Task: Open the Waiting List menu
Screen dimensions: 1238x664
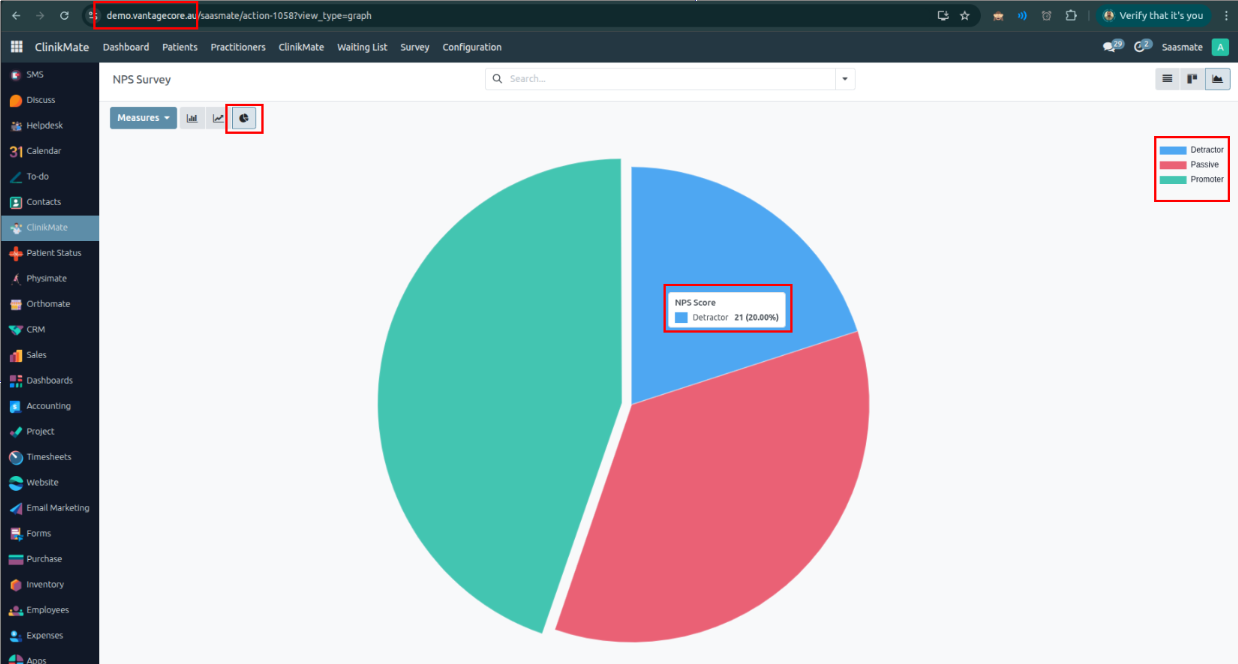Action: [362, 47]
